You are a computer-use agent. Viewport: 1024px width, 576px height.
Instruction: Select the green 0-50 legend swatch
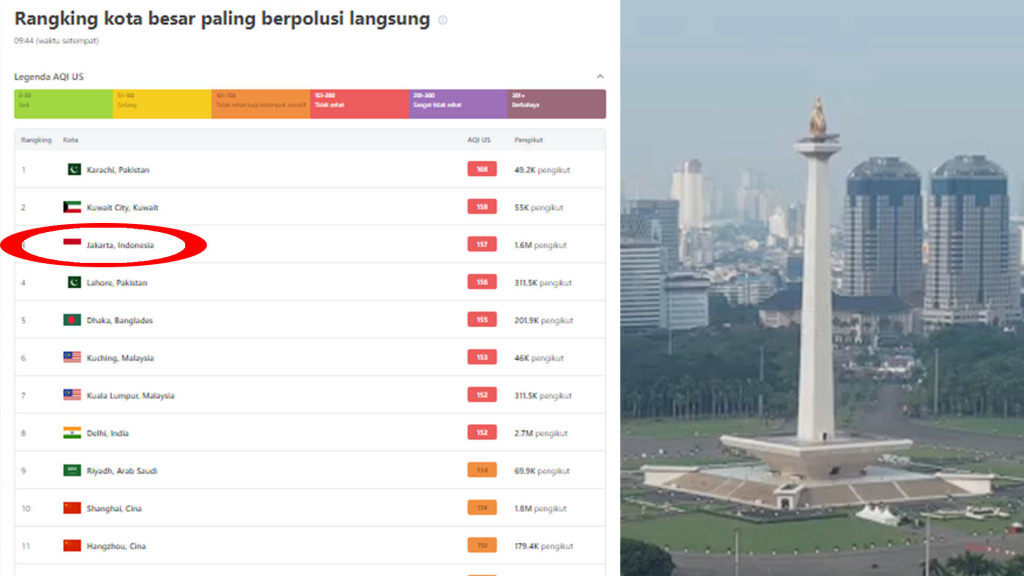click(x=63, y=104)
